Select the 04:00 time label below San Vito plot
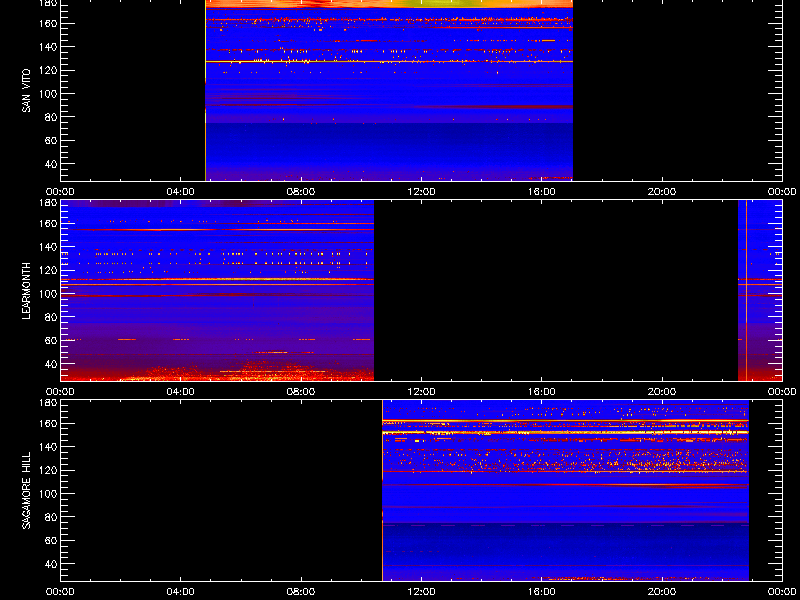800x600 pixels. pos(181,192)
